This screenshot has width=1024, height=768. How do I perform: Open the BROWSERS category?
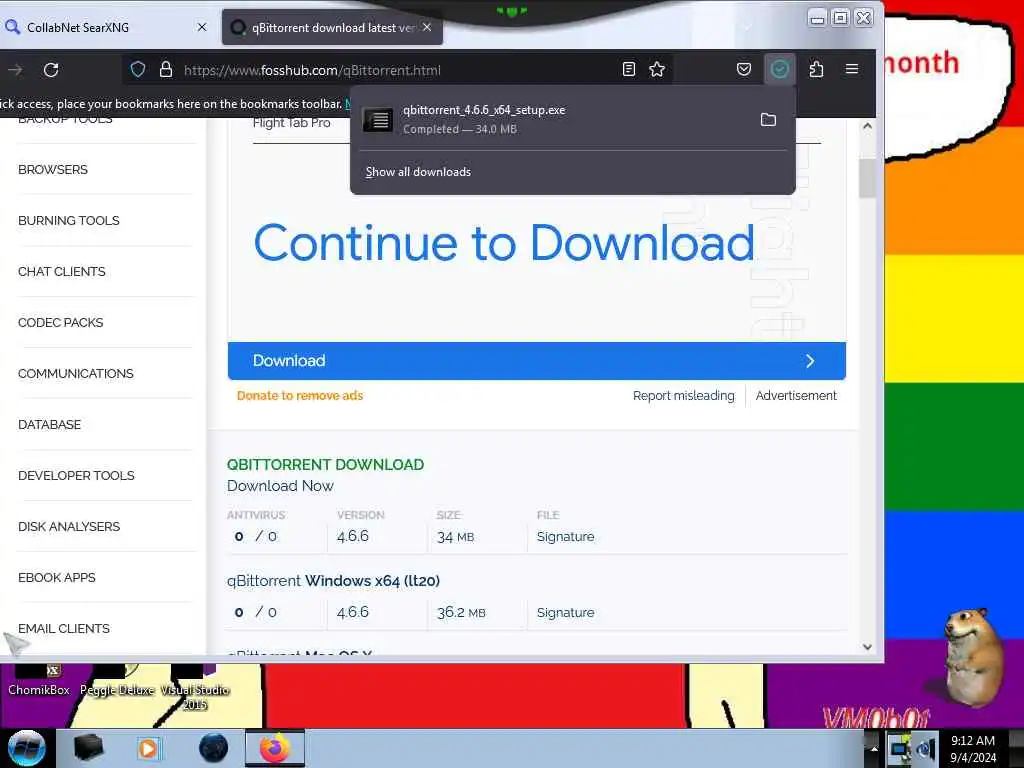point(53,170)
